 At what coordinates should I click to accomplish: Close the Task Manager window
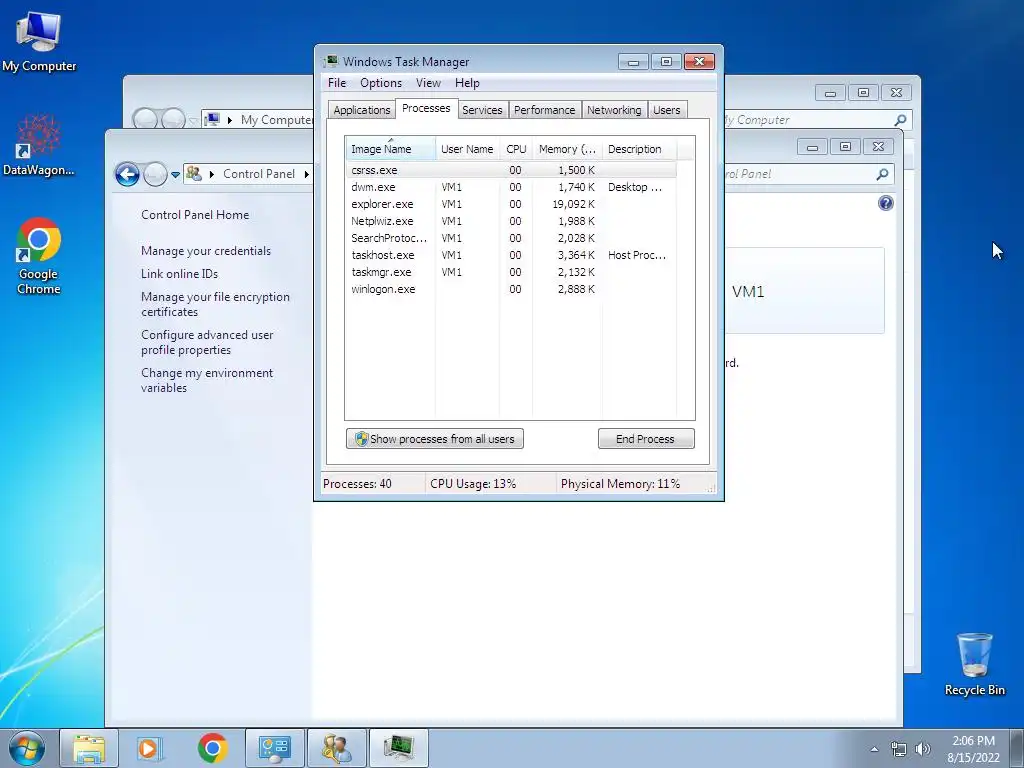699,61
